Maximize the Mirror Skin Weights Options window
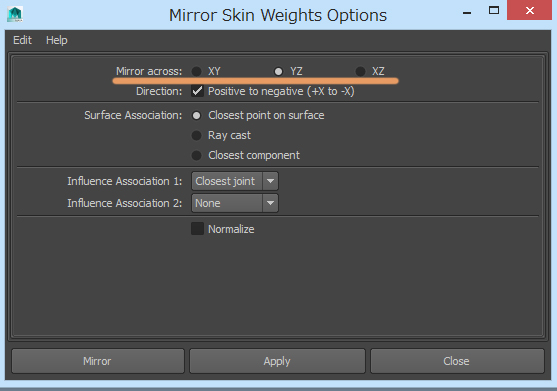557x391 pixels. 494,11
